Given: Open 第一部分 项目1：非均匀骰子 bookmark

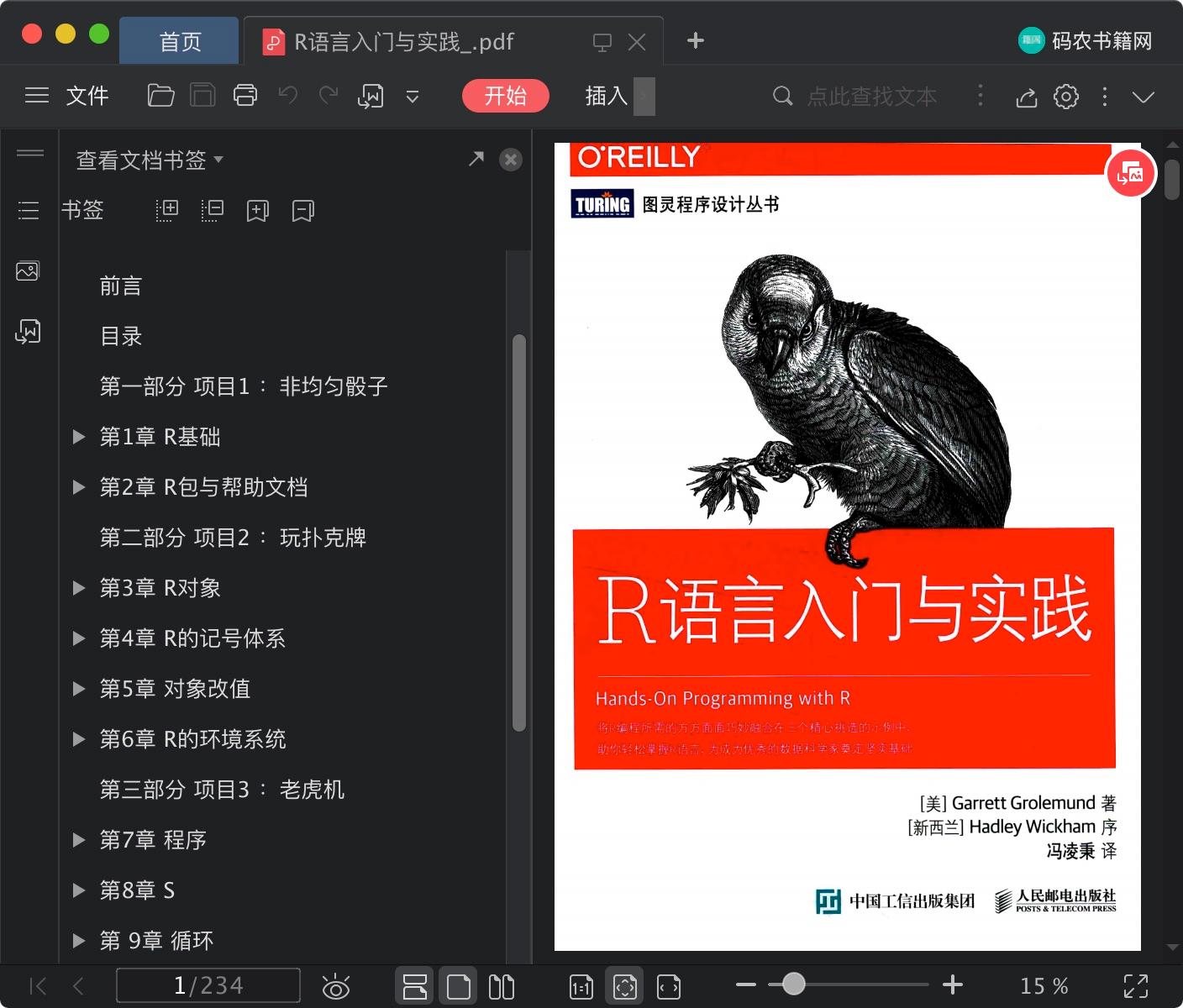Looking at the screenshot, I should [x=244, y=386].
